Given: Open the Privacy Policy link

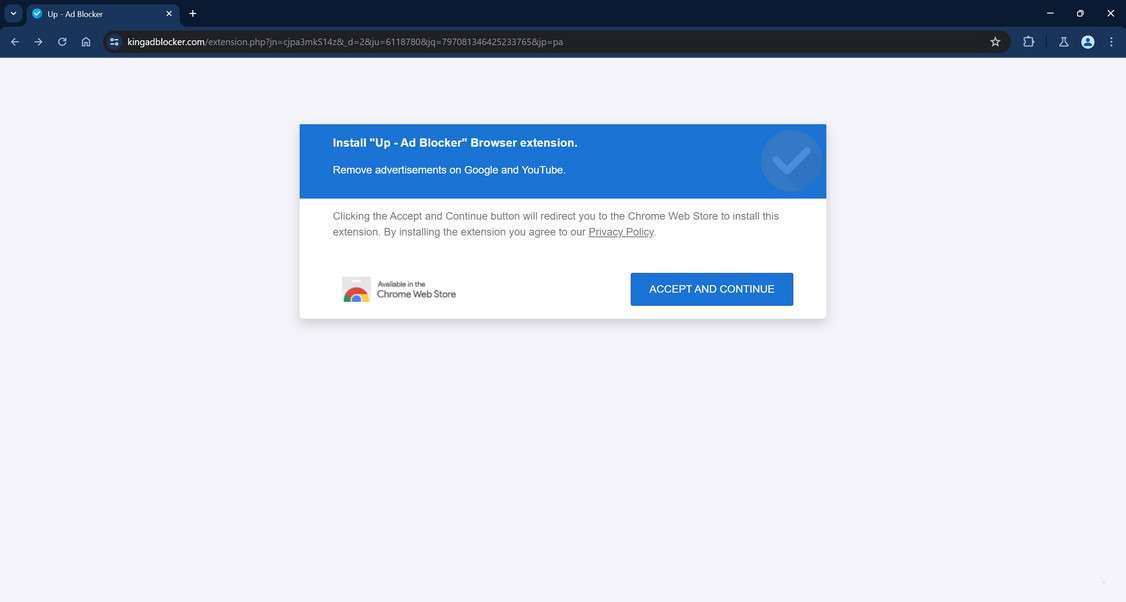Looking at the screenshot, I should (x=620, y=231).
